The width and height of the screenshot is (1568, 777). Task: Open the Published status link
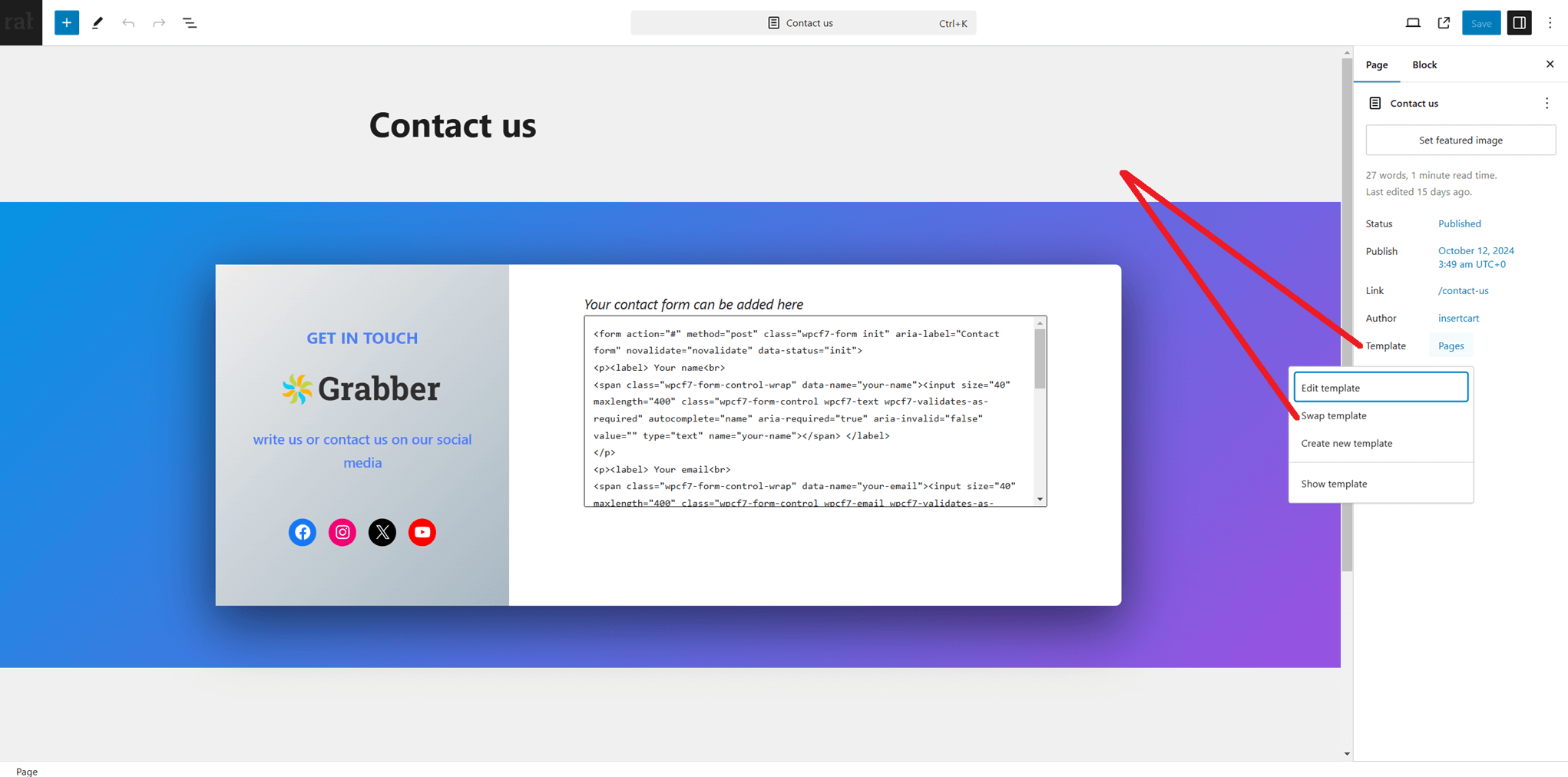[x=1459, y=223]
